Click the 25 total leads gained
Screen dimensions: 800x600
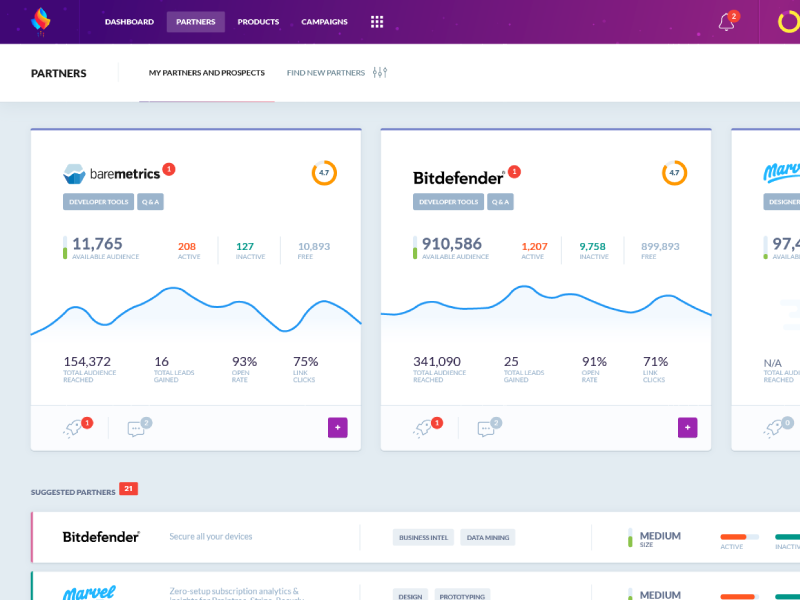pyautogui.click(x=511, y=362)
